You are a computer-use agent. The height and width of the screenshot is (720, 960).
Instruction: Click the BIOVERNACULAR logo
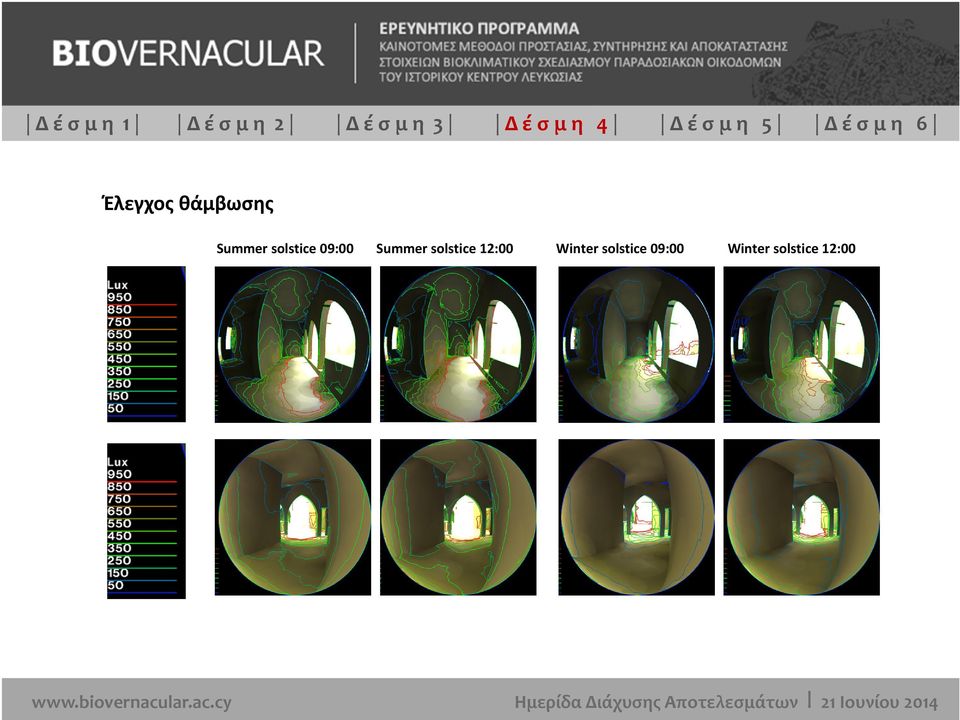tap(187, 53)
